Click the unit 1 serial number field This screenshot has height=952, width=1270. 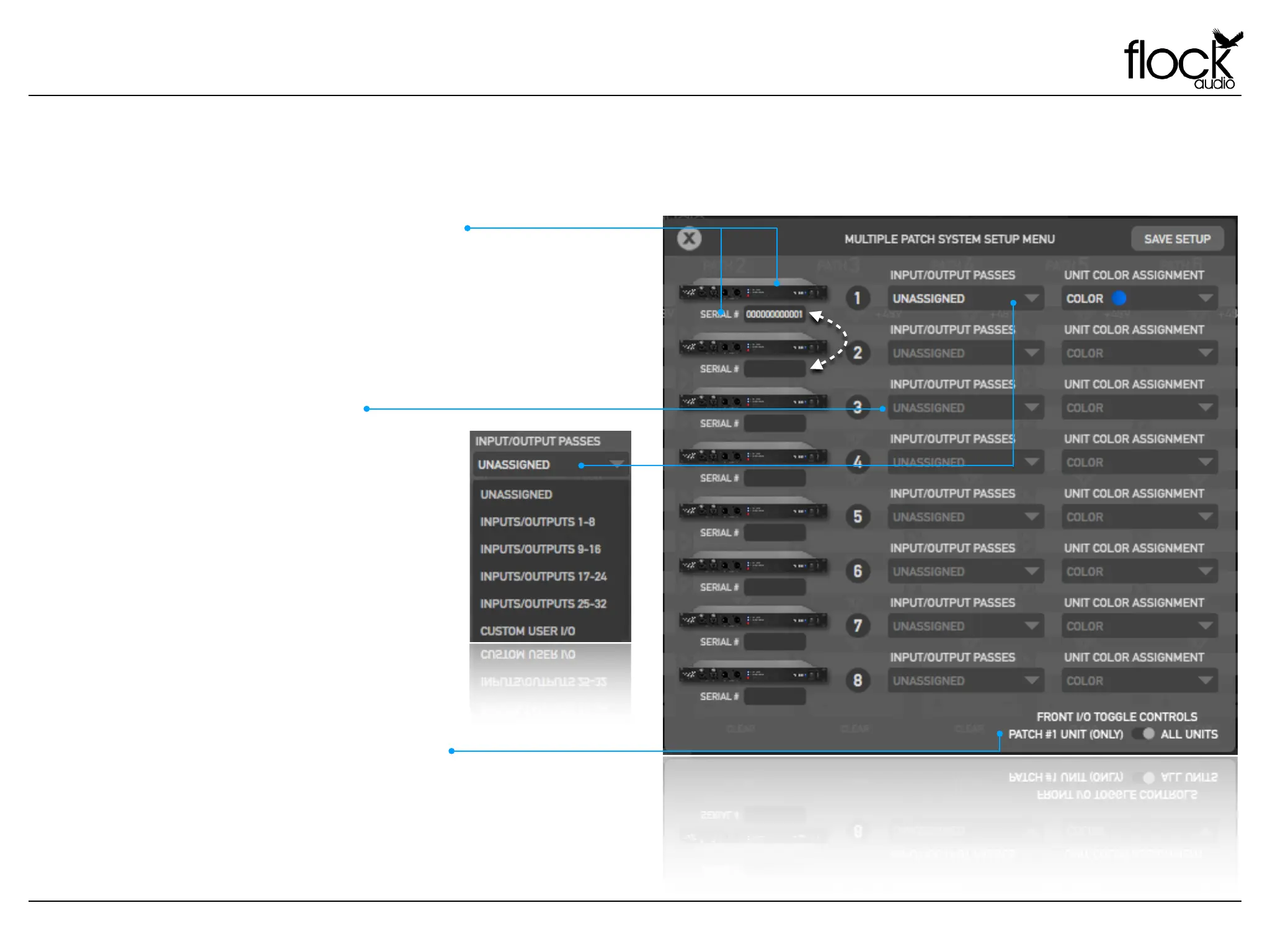coord(774,314)
